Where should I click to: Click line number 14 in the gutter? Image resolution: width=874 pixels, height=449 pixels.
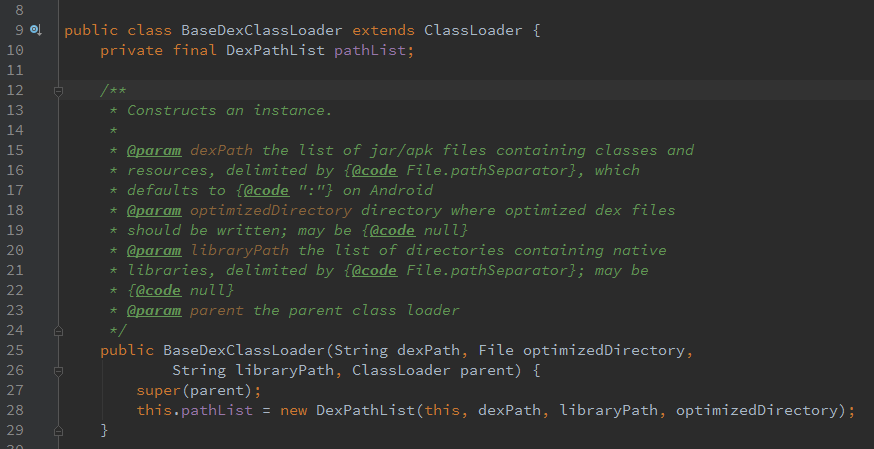coord(15,130)
